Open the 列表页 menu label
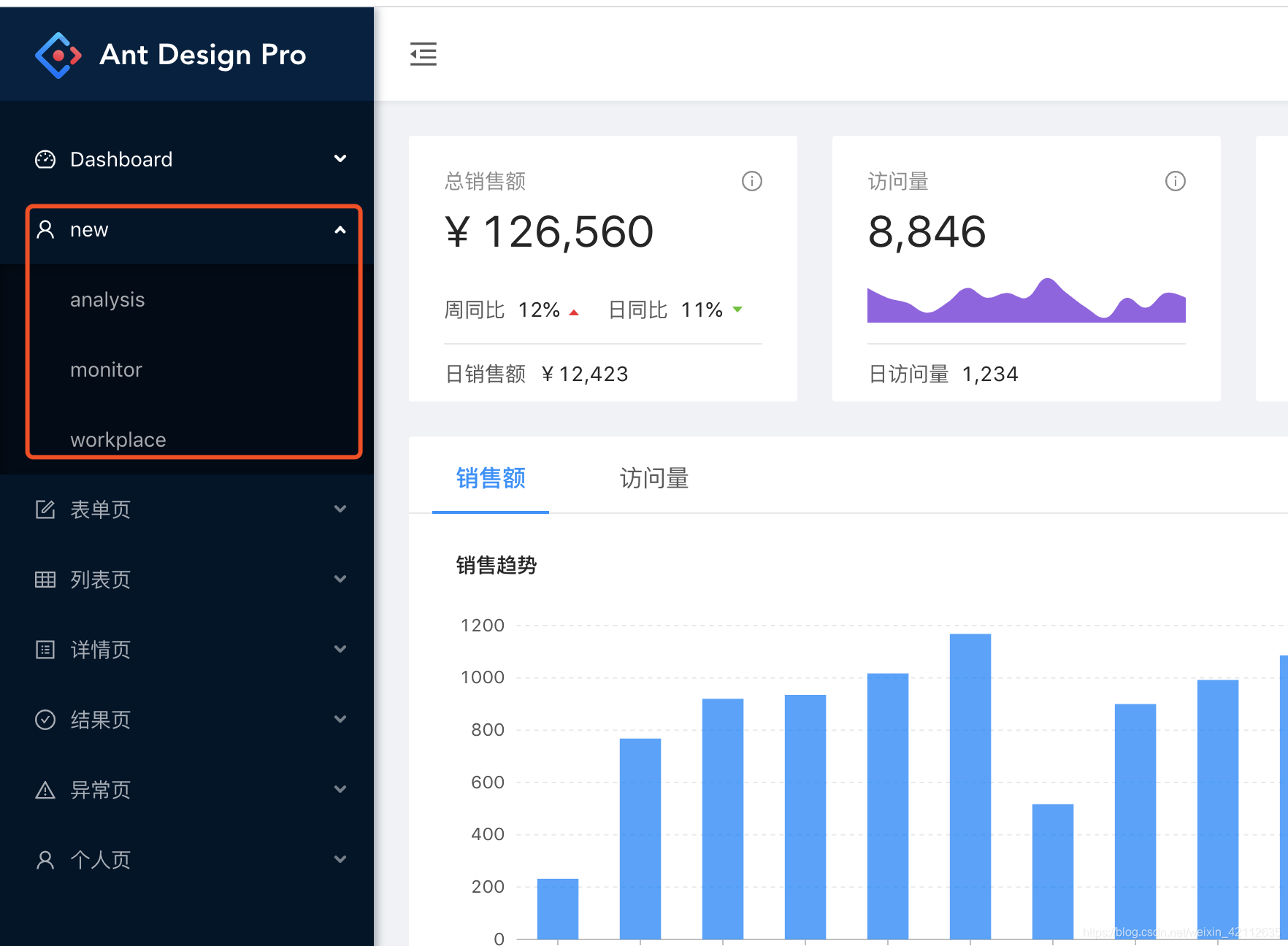The image size is (1288, 946). tap(101, 580)
